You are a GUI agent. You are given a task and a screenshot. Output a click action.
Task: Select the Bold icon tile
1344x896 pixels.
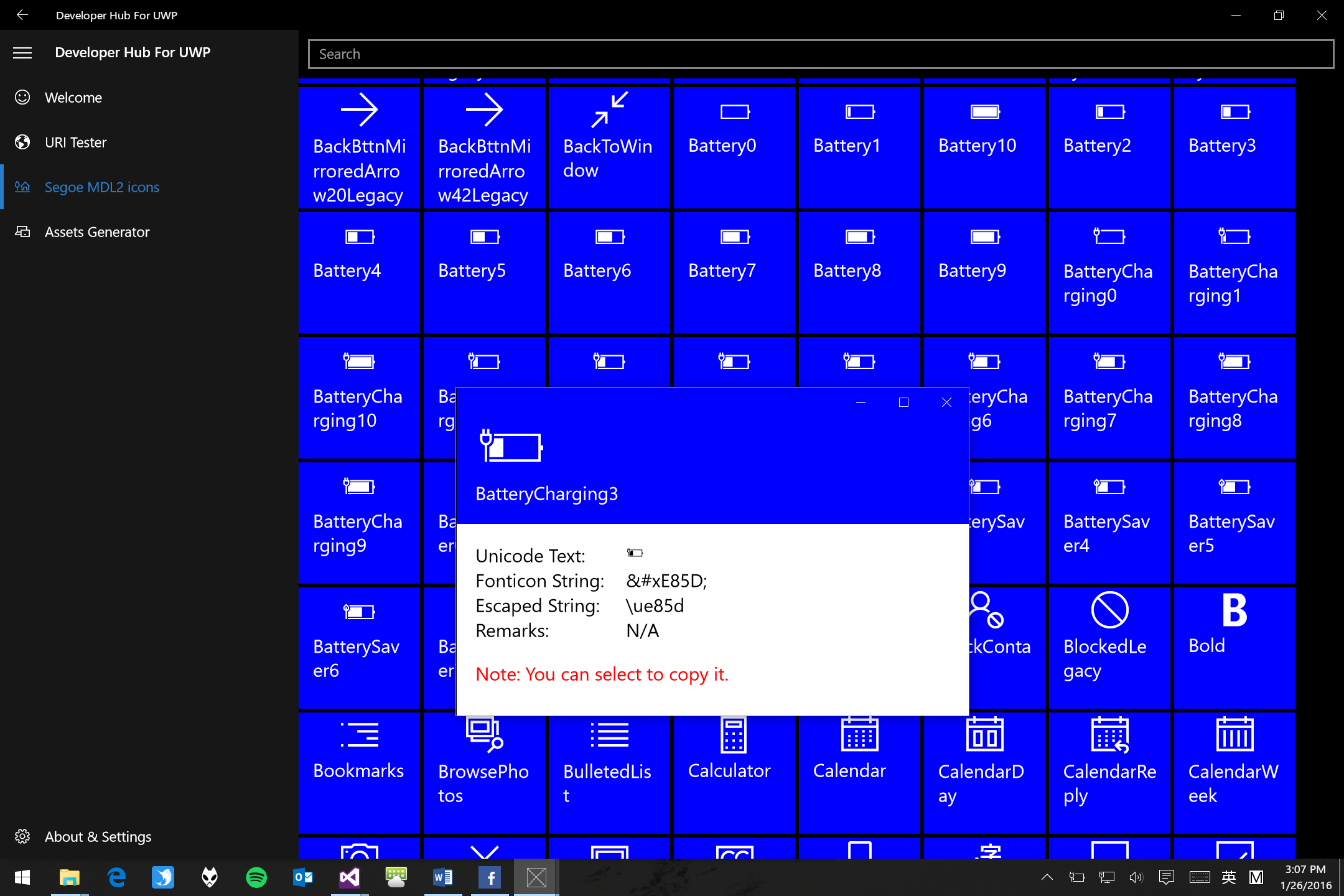[x=1234, y=648]
